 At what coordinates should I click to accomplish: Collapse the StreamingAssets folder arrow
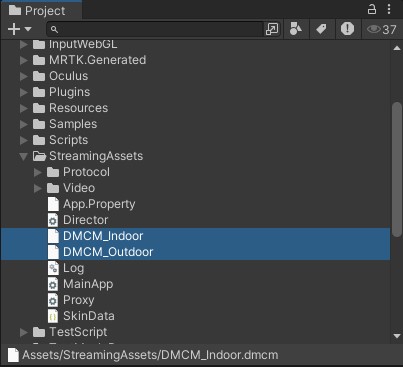click(23, 156)
